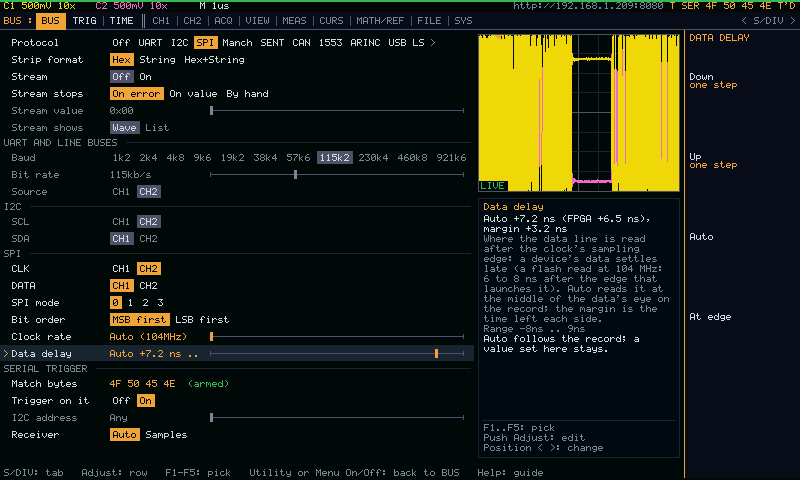
Task: Click the Stream value slider
Action: pyautogui.click(x=337, y=111)
